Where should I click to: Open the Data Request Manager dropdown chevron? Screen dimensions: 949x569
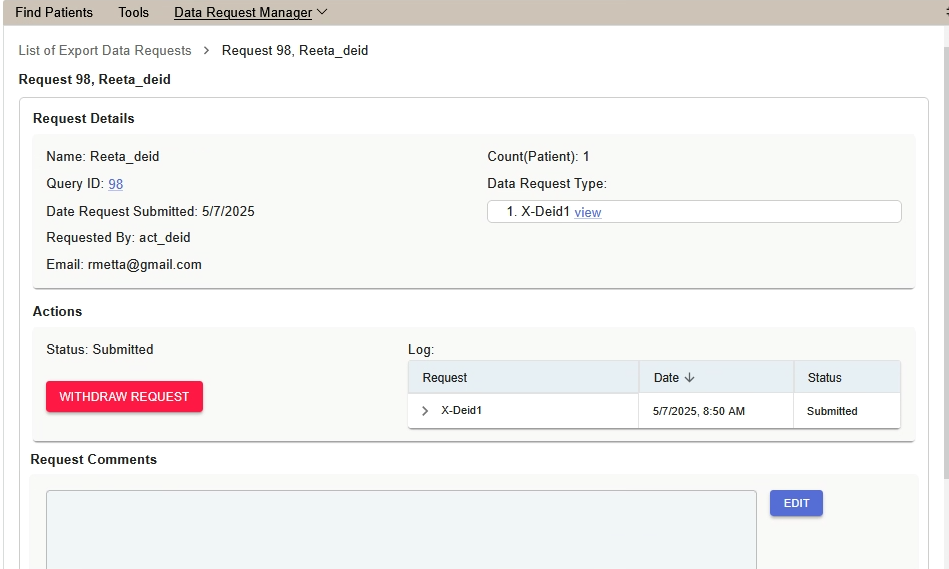tap(322, 13)
